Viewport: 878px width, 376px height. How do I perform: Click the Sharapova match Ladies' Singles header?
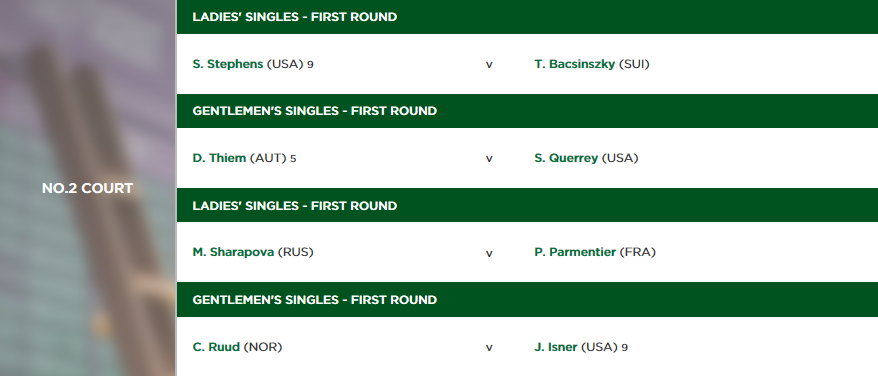click(527, 205)
